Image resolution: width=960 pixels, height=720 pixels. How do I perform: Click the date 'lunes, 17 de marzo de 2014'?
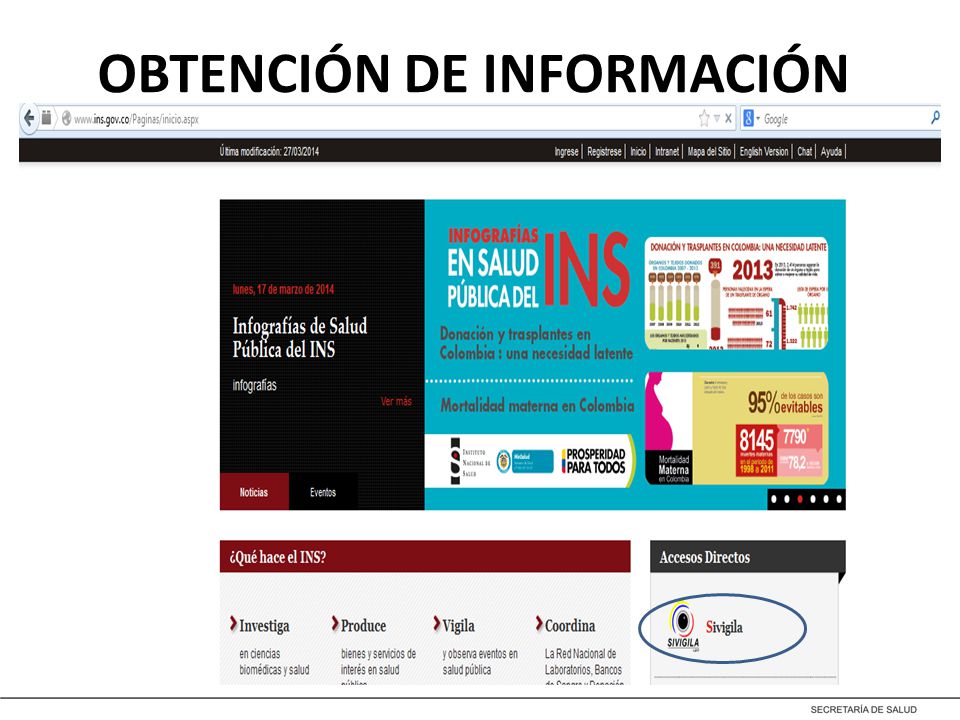click(x=283, y=290)
